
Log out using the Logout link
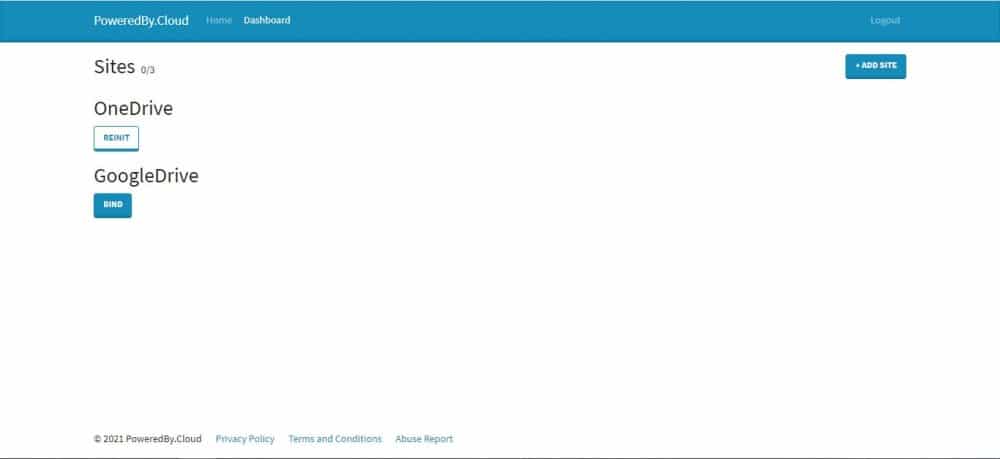coord(885,20)
